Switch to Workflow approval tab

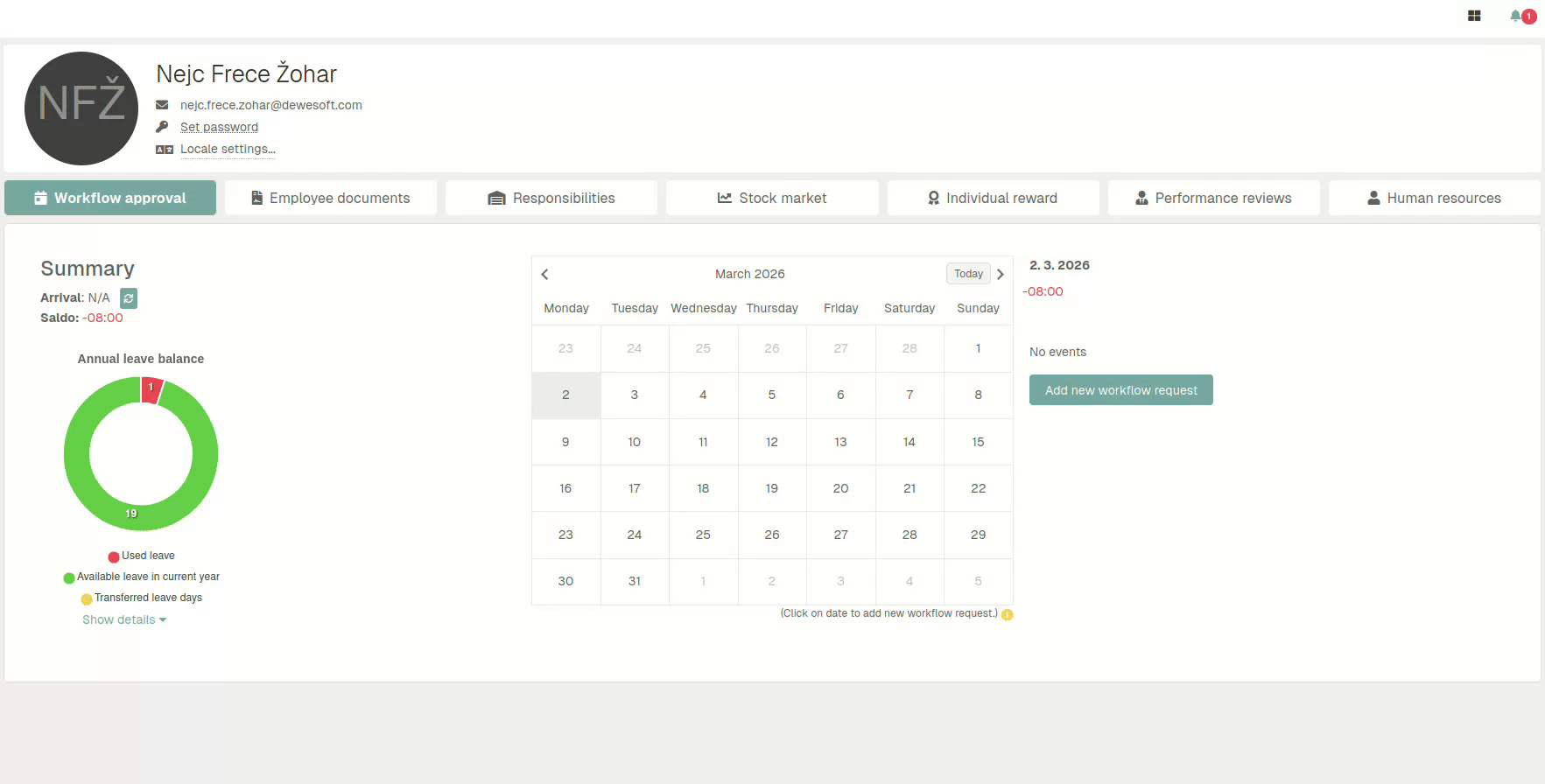110,198
